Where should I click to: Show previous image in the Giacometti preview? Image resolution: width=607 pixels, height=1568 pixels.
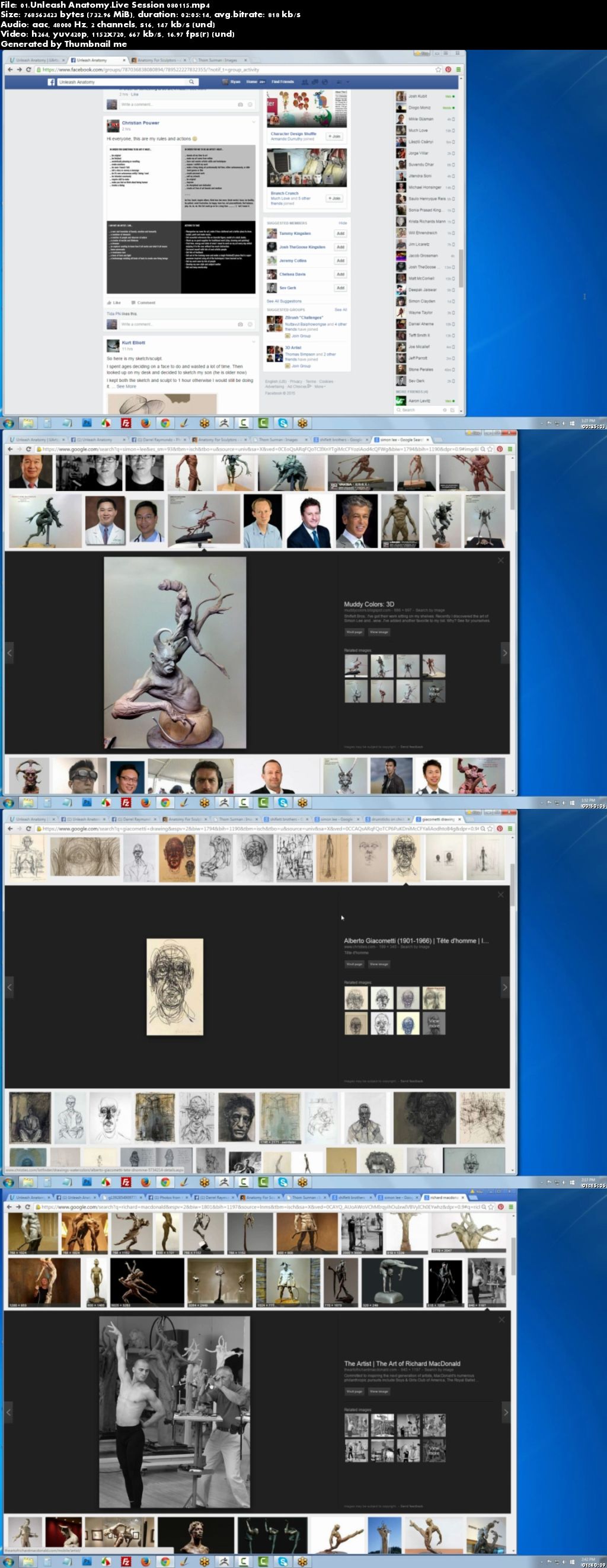(x=9, y=987)
